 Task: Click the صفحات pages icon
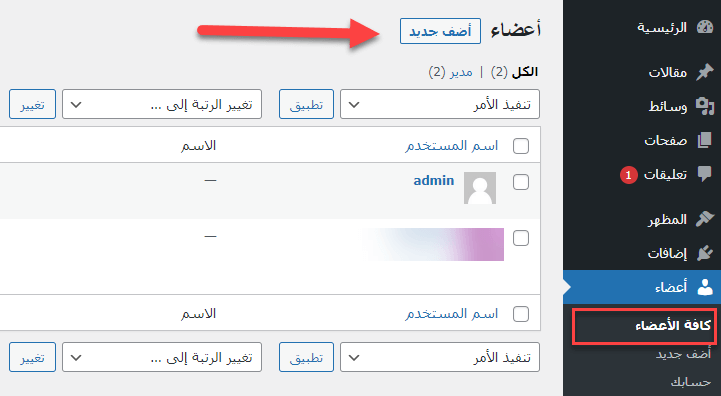click(x=704, y=140)
